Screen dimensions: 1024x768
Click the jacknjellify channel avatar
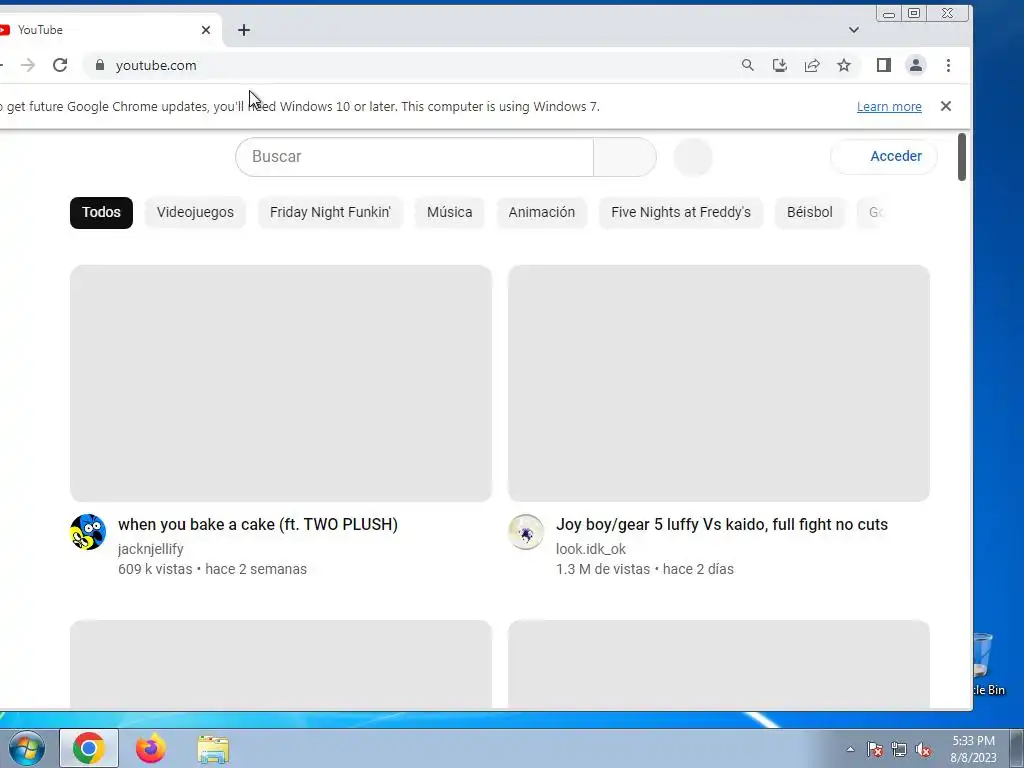point(88,532)
